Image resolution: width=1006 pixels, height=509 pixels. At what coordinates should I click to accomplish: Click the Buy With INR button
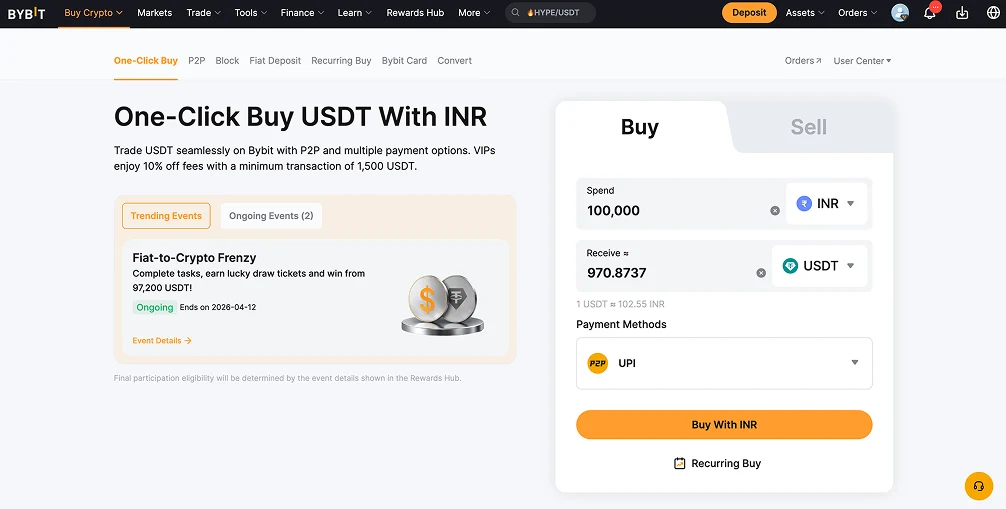pos(724,425)
